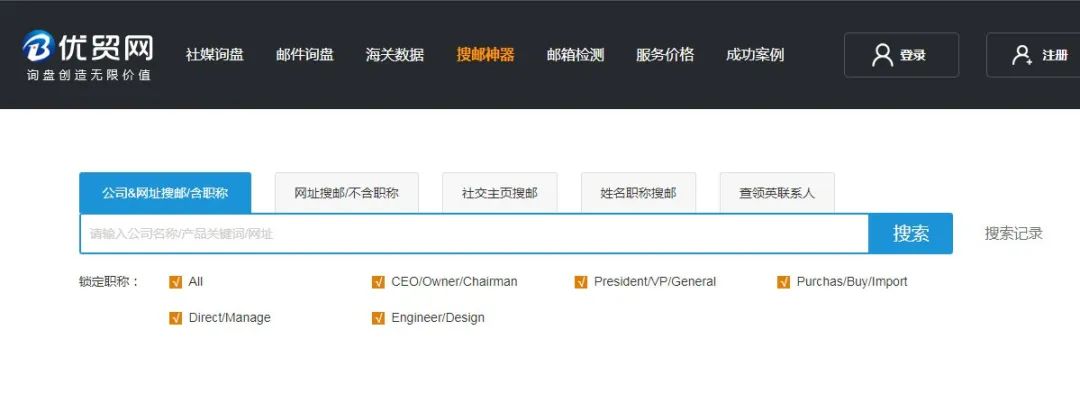Toggle the Engineer/Design checkbox

(378, 318)
